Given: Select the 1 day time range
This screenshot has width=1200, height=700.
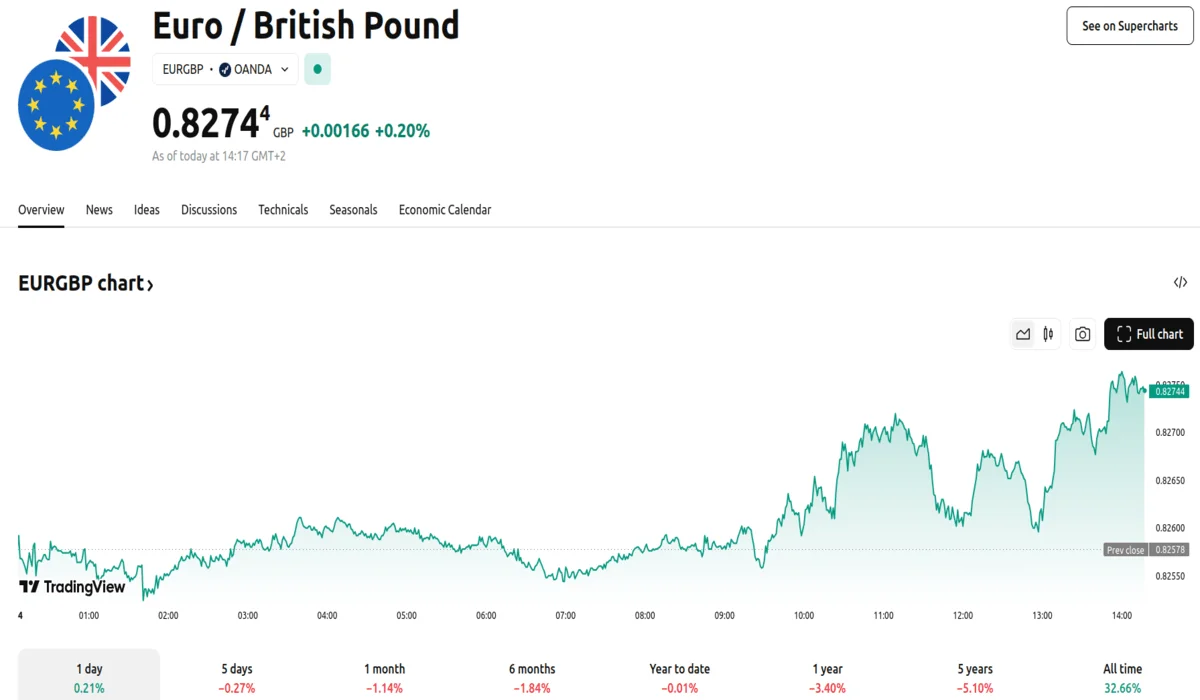Looking at the screenshot, I should click(89, 677).
